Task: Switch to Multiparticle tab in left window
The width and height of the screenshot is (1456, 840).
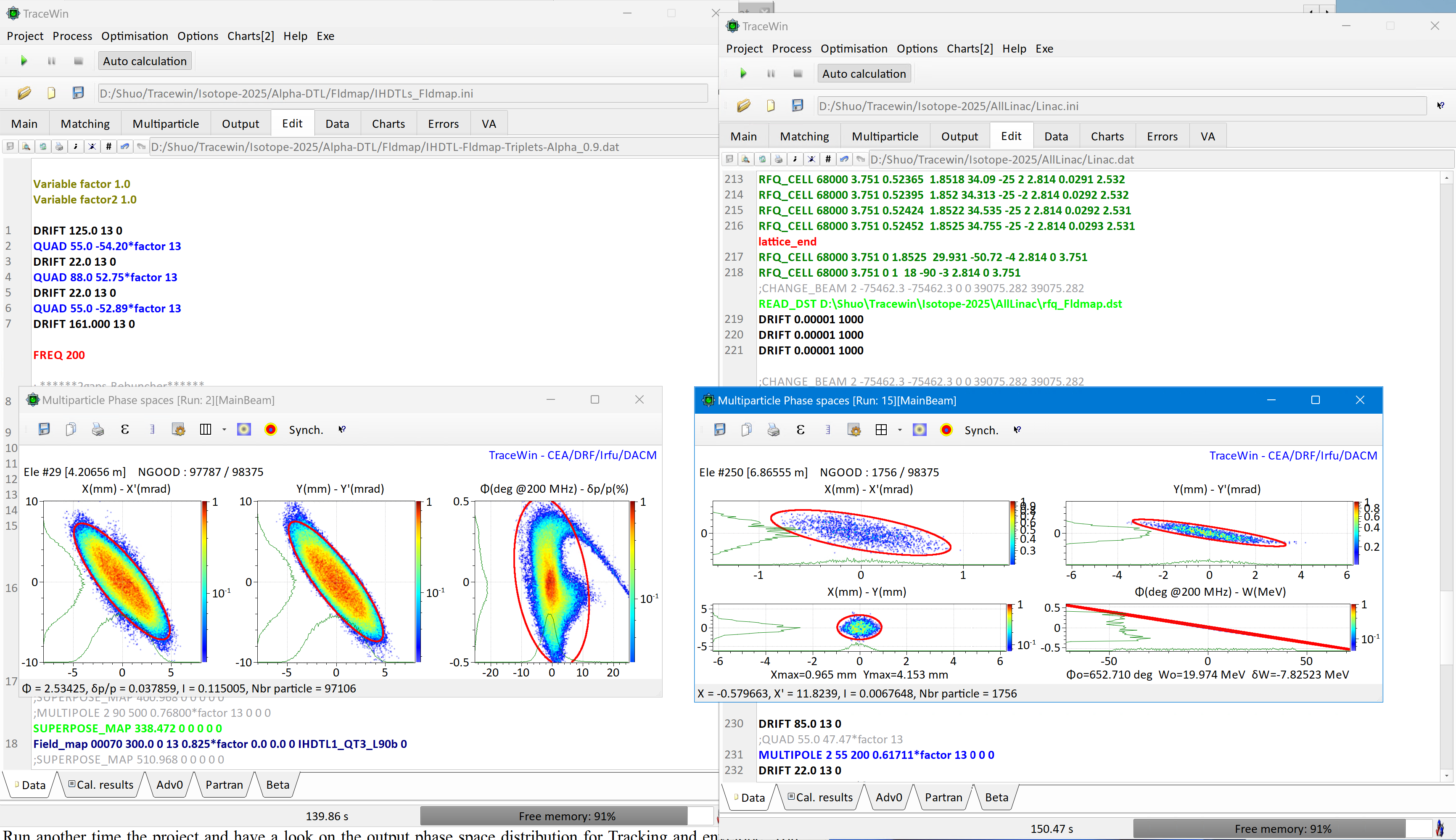Action: (166, 124)
